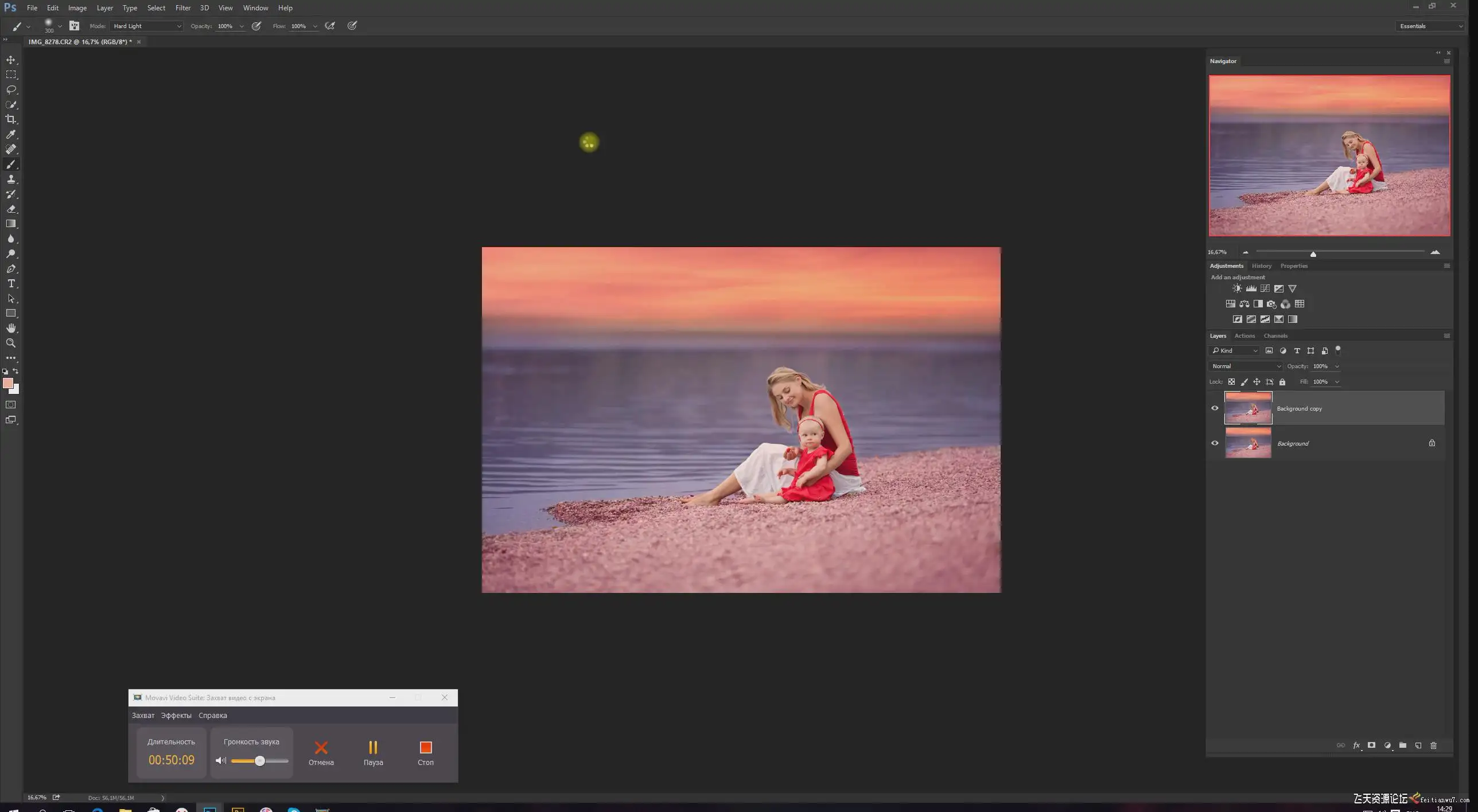Activate the Zoom tool
Viewport: 1478px width, 812px height.
(11, 343)
